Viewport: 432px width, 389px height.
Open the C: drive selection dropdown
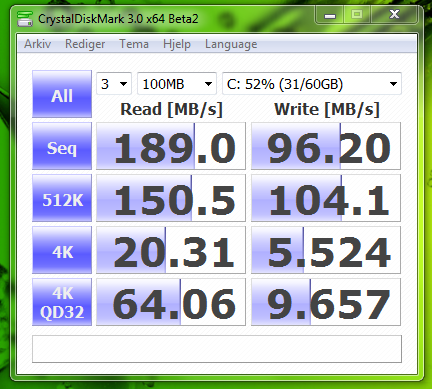click(312, 84)
